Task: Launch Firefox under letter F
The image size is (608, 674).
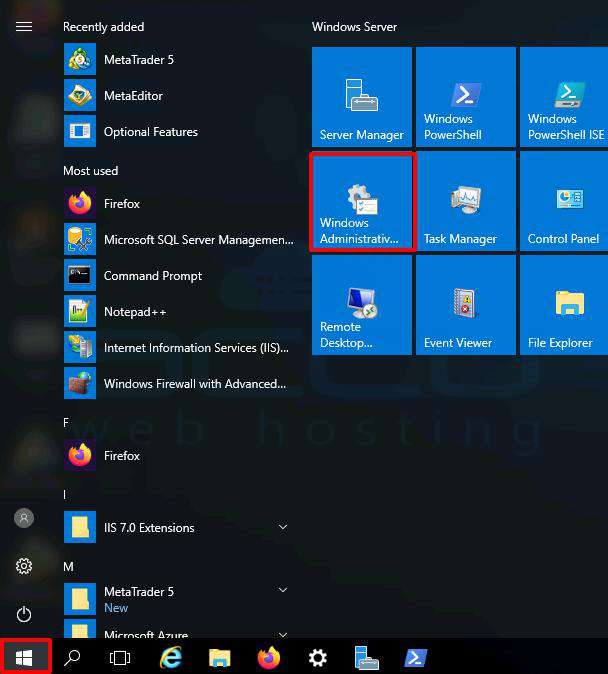Action: pyautogui.click(x=176, y=456)
